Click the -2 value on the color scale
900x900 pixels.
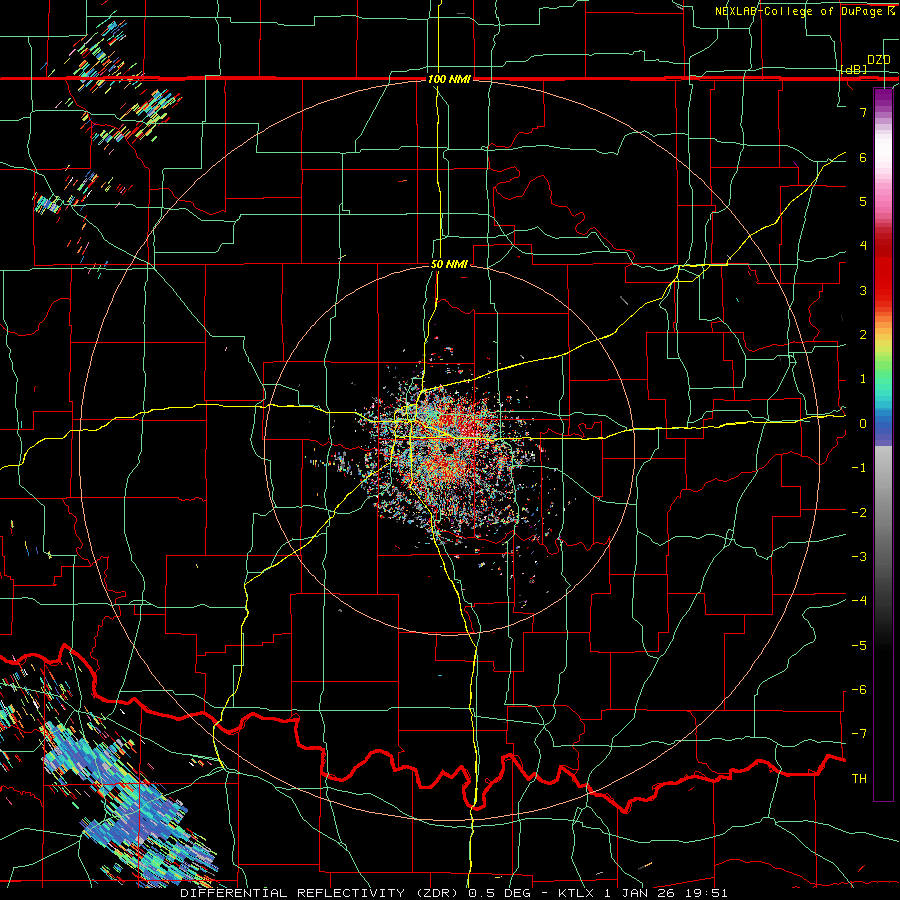(x=859, y=513)
